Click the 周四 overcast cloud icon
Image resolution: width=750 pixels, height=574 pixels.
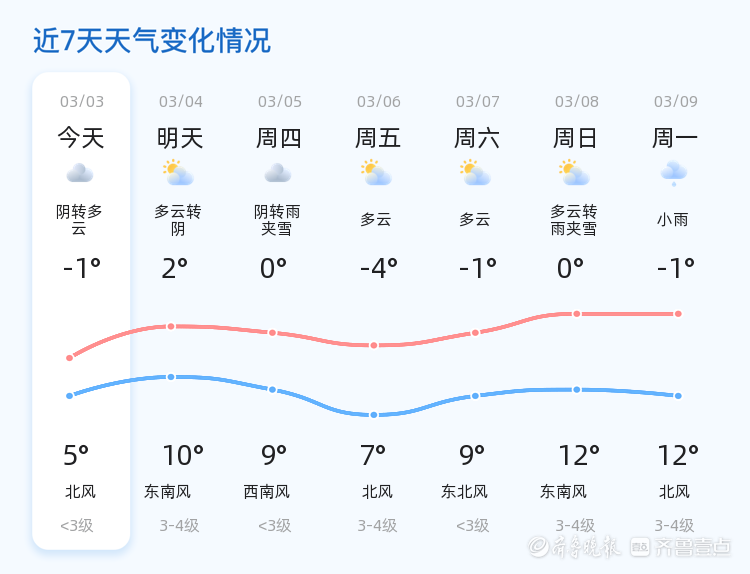tap(278, 173)
